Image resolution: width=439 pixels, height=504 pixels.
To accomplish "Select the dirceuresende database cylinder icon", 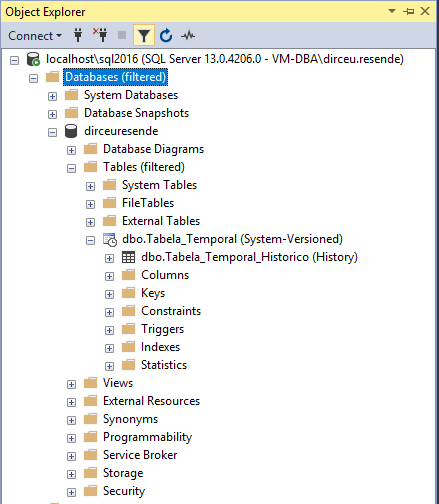I will (71, 131).
